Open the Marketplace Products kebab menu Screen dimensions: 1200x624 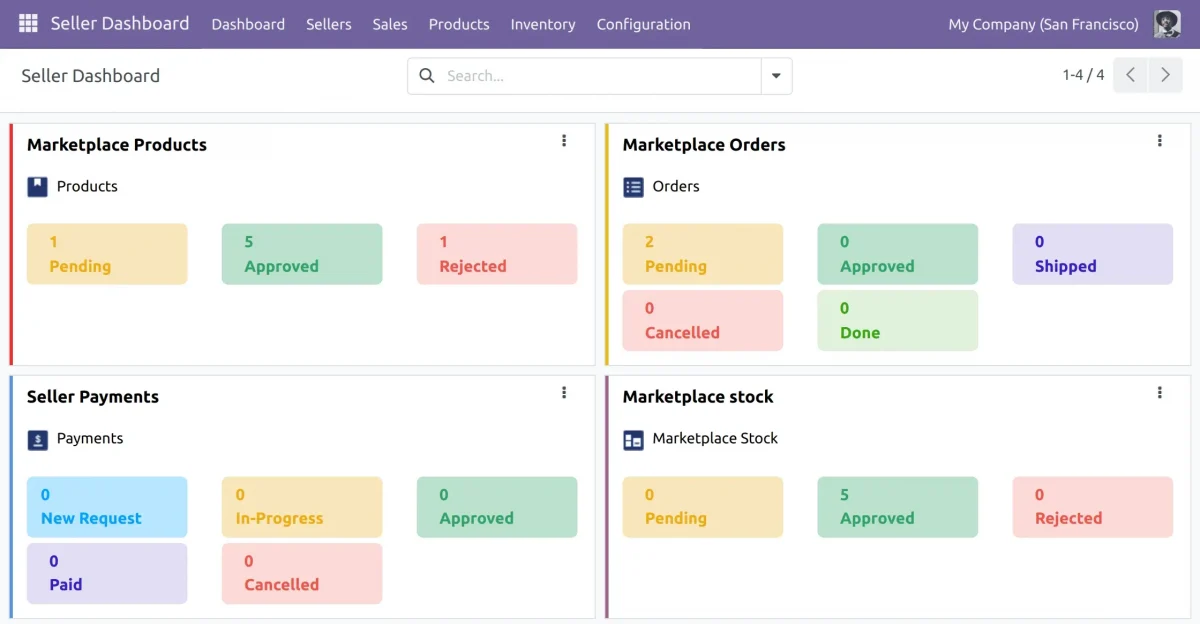click(x=564, y=140)
